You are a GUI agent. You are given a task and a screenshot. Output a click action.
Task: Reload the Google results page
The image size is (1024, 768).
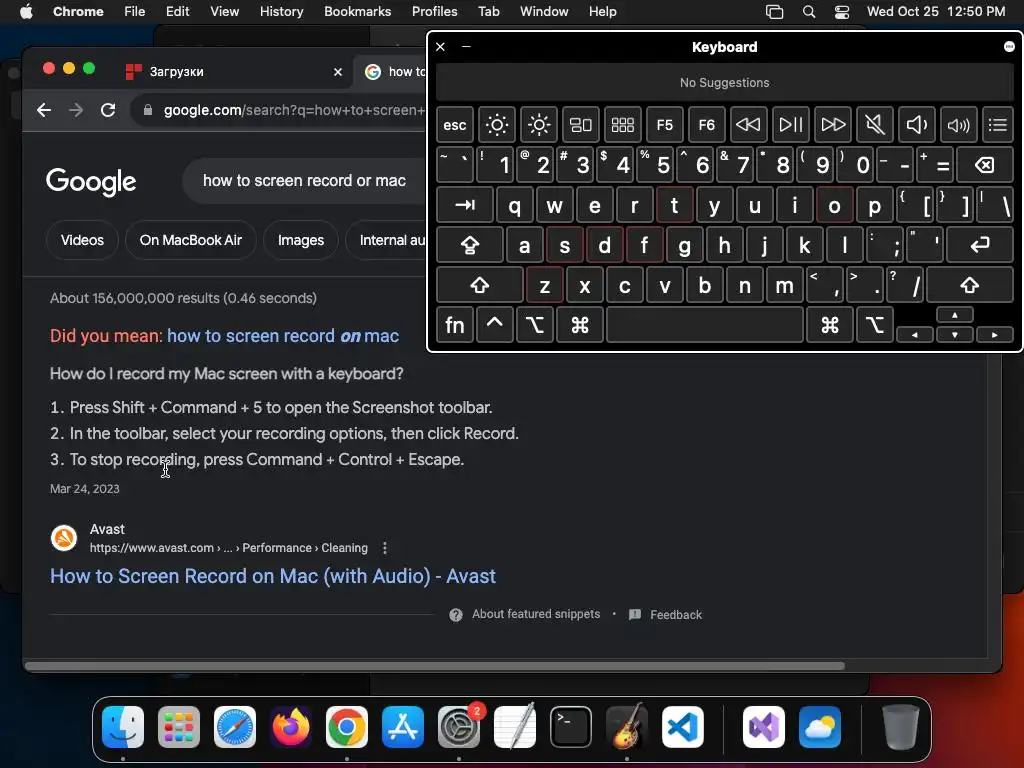coord(108,110)
